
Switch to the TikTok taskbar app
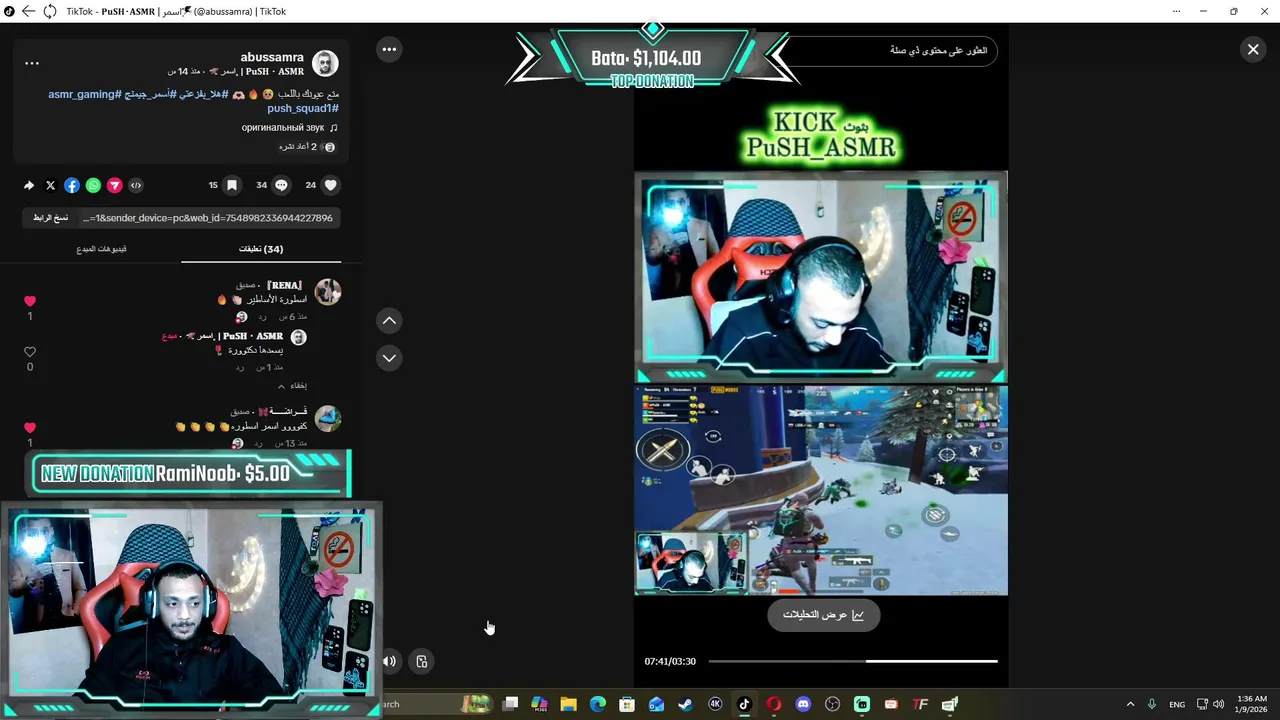pyautogui.click(x=744, y=704)
